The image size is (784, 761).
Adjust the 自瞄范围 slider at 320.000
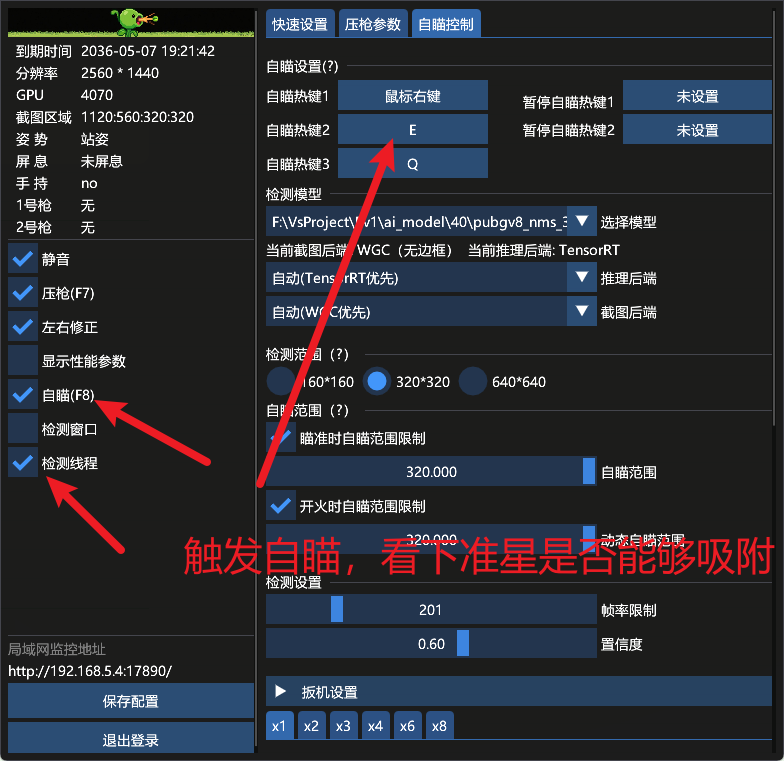(x=431, y=471)
